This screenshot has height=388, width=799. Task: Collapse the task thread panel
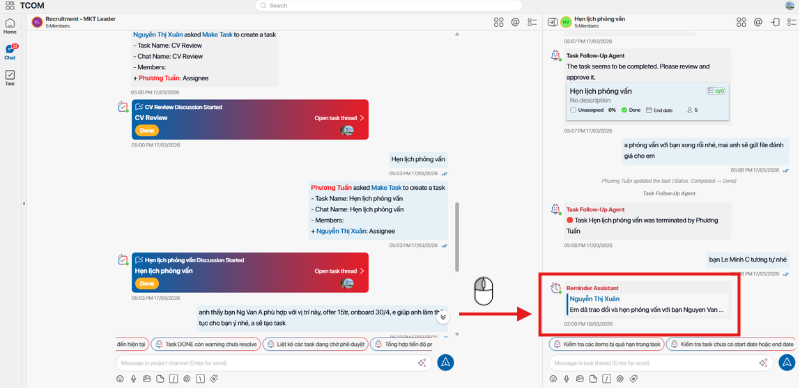pyautogui.click(x=552, y=22)
